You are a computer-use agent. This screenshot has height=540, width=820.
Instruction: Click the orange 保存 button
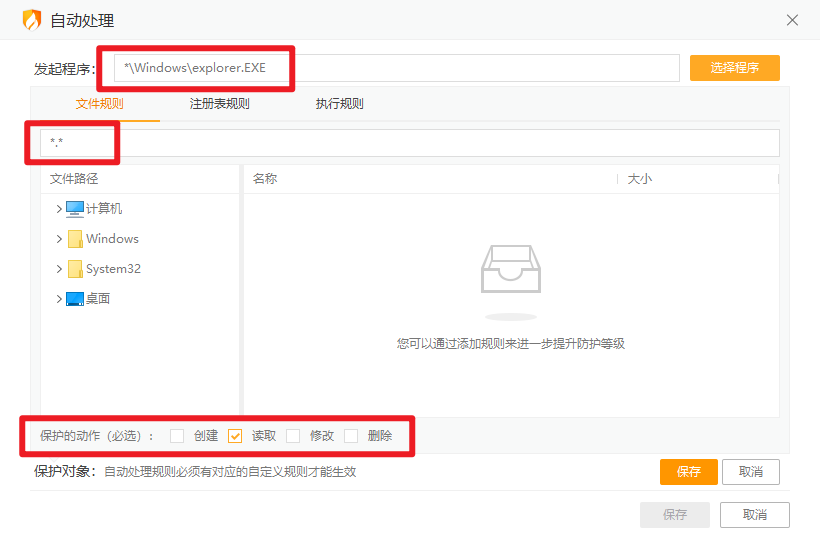[x=689, y=472]
